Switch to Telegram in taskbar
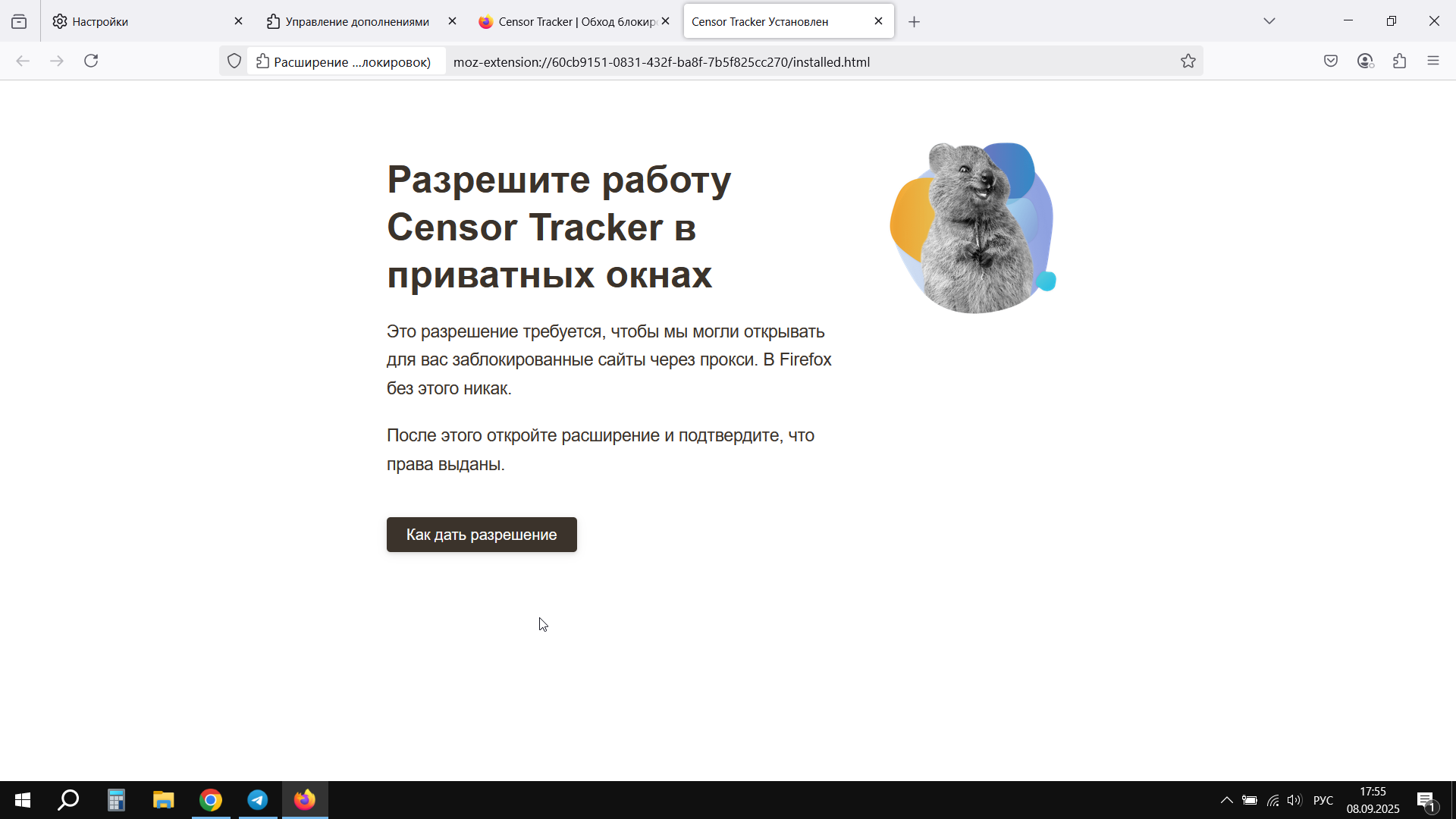Viewport: 1456px width, 819px height. click(258, 800)
